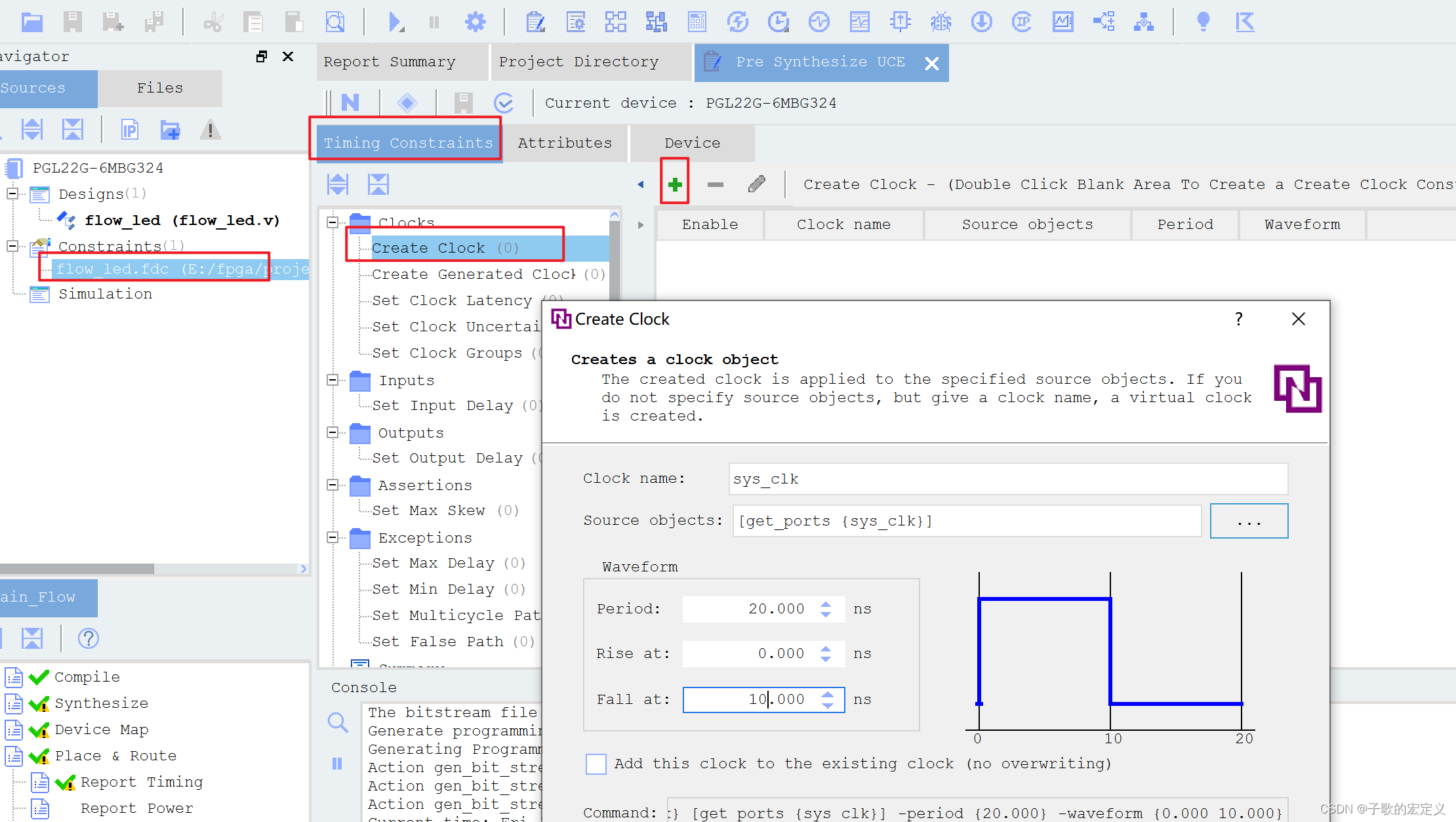Select Set Max Skew tree item
The height and width of the screenshot is (822, 1456).
(445, 510)
